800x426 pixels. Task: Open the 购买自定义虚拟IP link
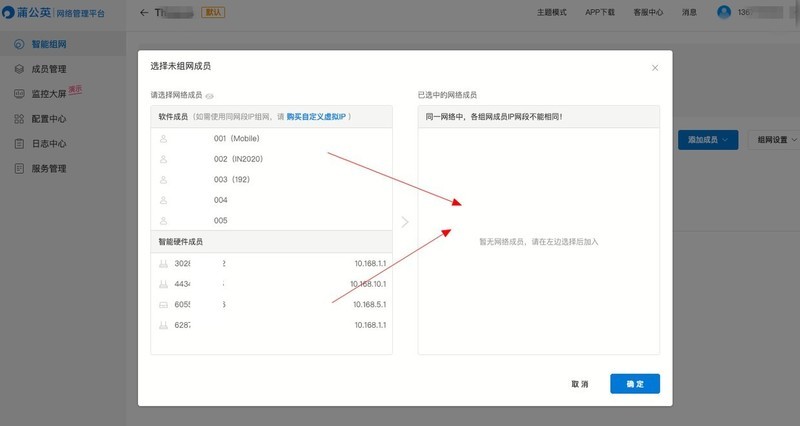click(x=316, y=117)
